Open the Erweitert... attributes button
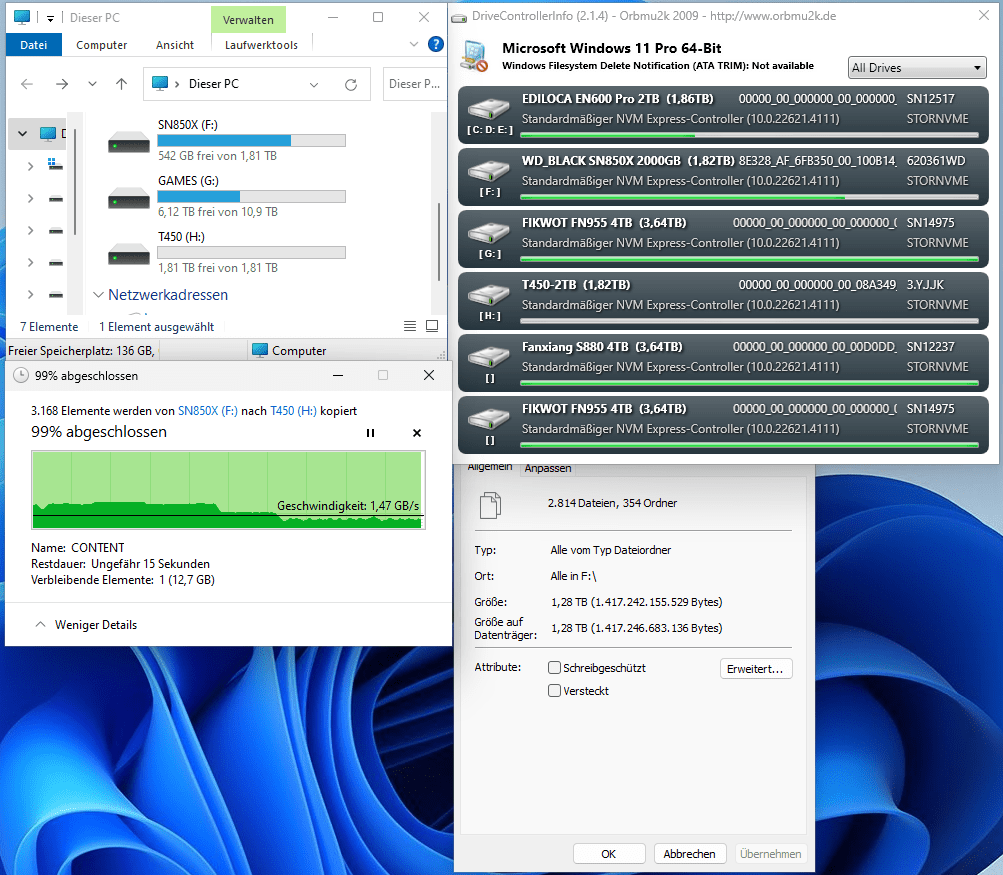Screen dimensions: 1003x875 [755, 668]
